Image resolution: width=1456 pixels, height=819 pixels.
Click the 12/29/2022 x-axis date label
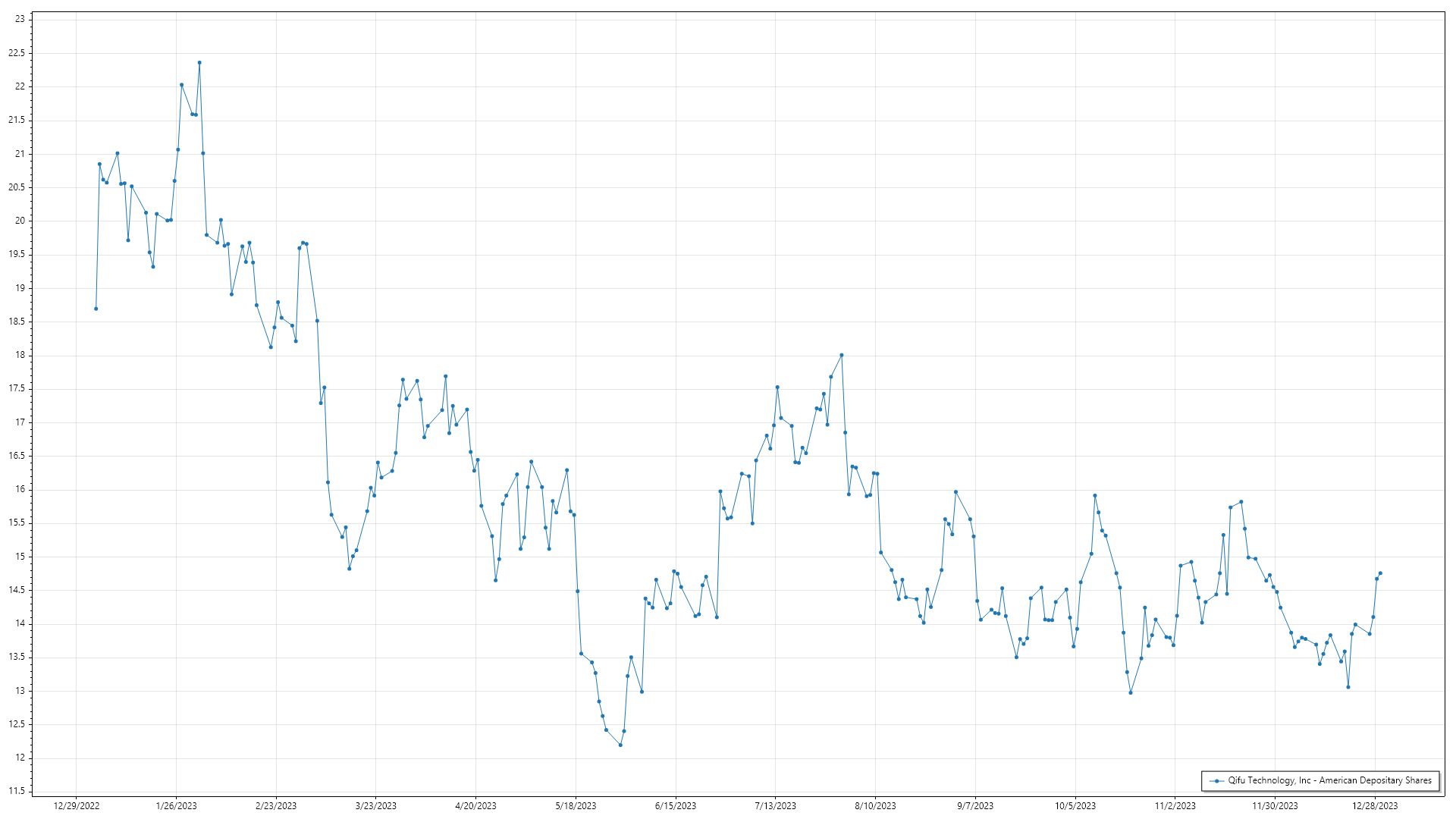tap(77, 806)
